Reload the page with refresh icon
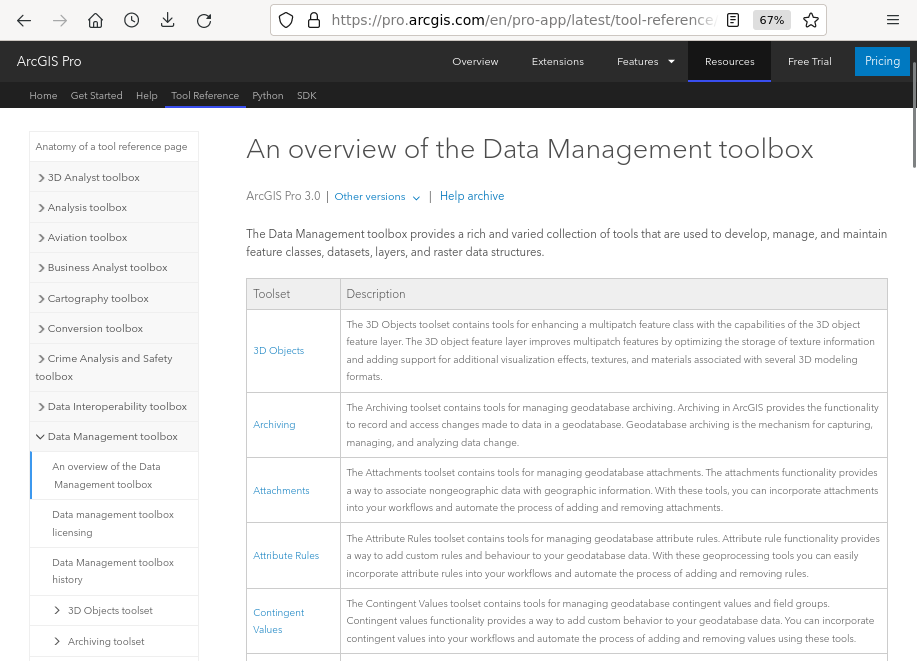This screenshot has width=917, height=661. [x=204, y=20]
